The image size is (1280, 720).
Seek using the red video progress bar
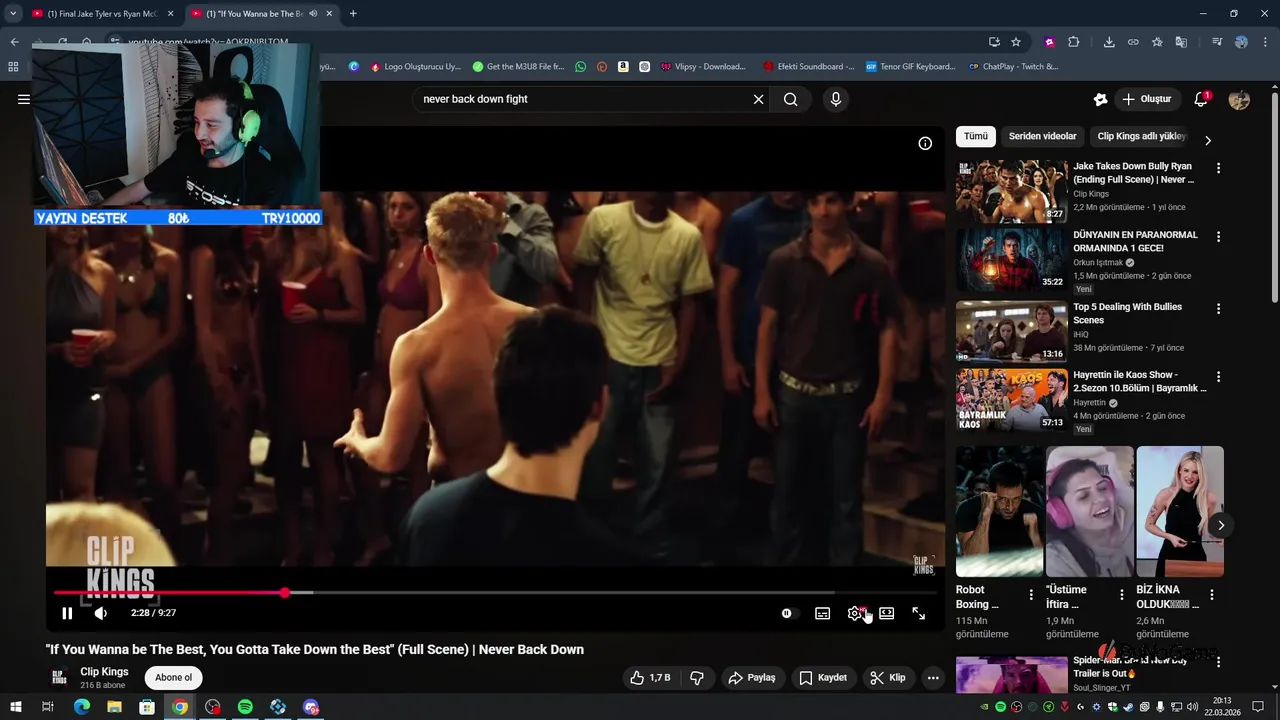tap(495, 593)
